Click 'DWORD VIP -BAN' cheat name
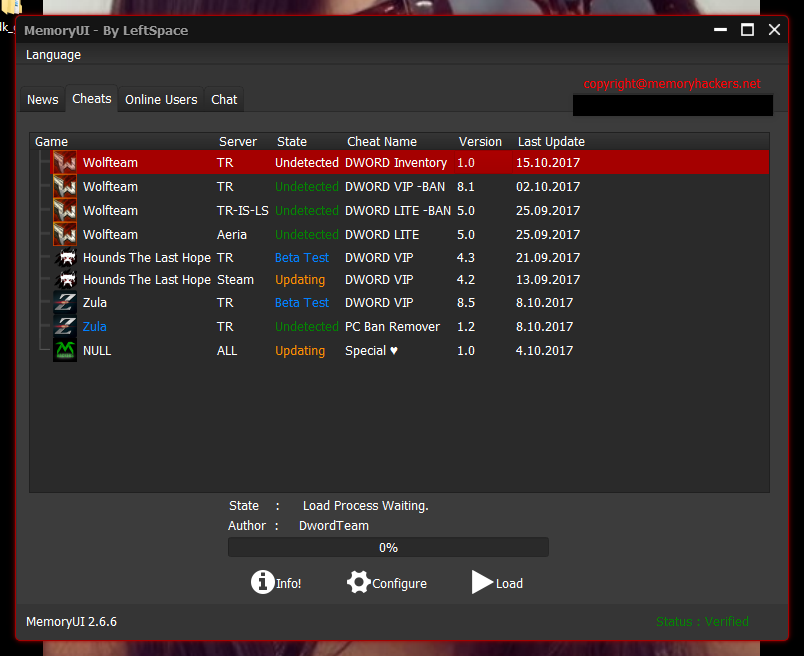804x656 pixels. pos(395,187)
